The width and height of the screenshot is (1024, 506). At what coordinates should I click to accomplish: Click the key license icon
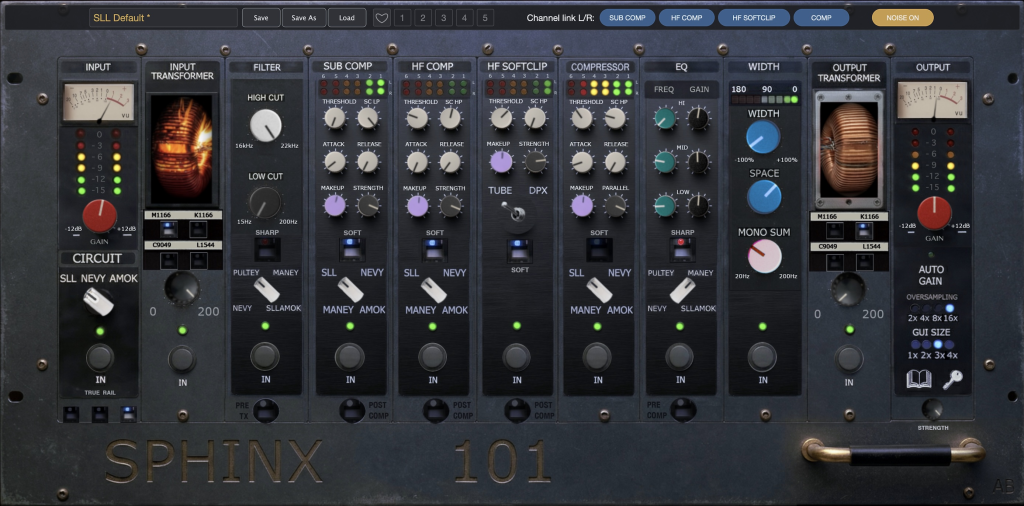[x=952, y=379]
